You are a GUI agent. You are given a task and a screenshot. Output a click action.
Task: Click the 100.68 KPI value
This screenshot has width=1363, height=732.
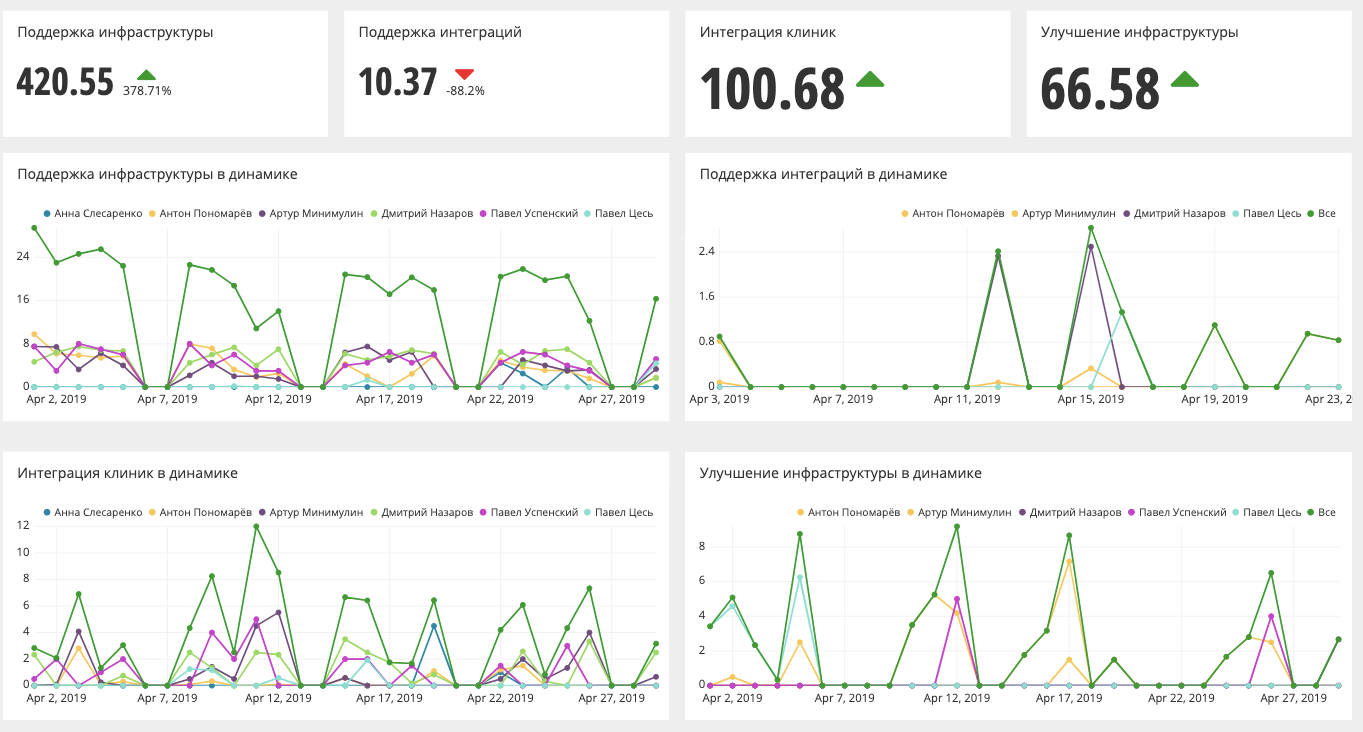tap(772, 88)
